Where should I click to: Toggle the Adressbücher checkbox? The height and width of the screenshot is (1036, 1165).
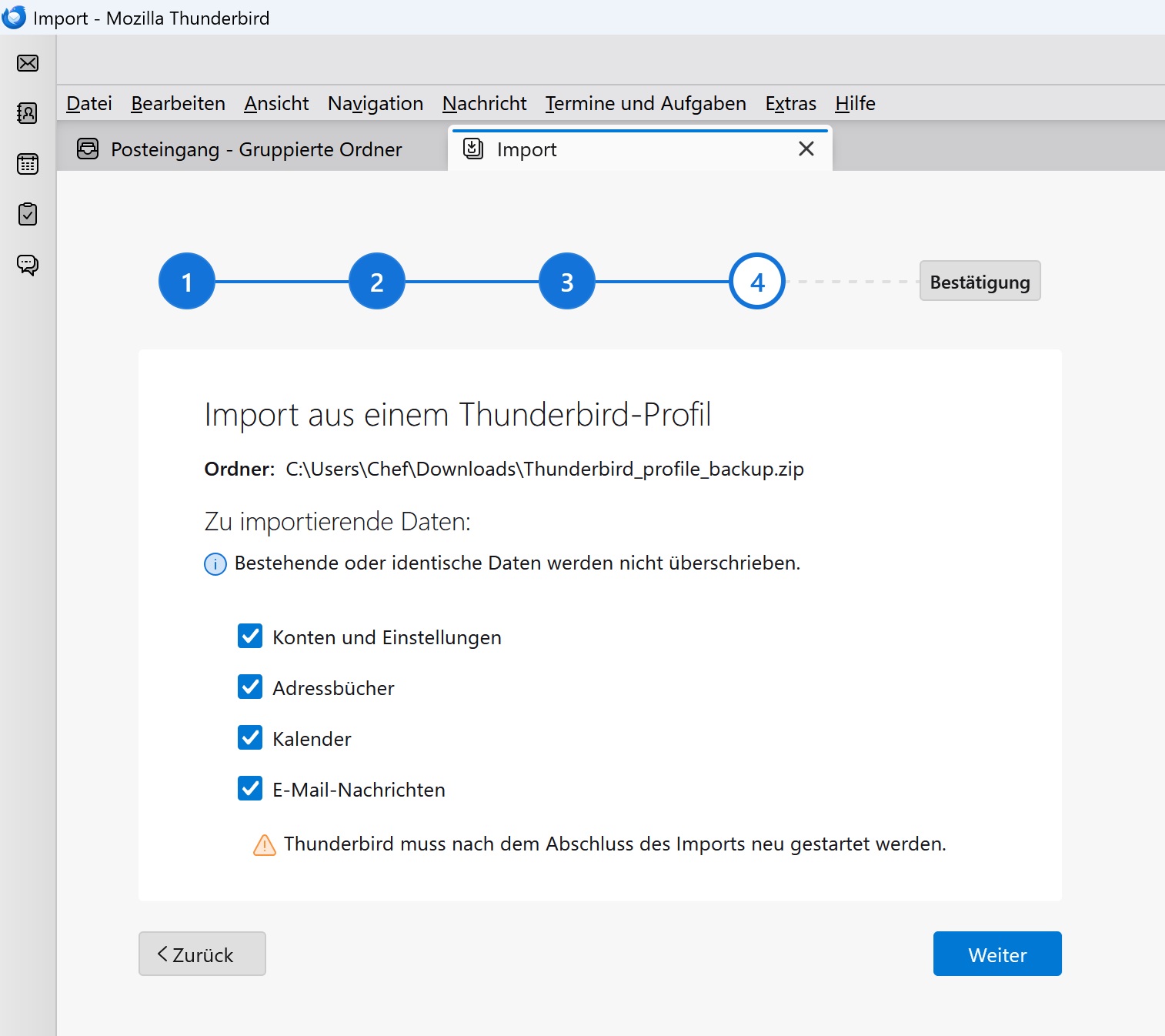pyautogui.click(x=250, y=687)
